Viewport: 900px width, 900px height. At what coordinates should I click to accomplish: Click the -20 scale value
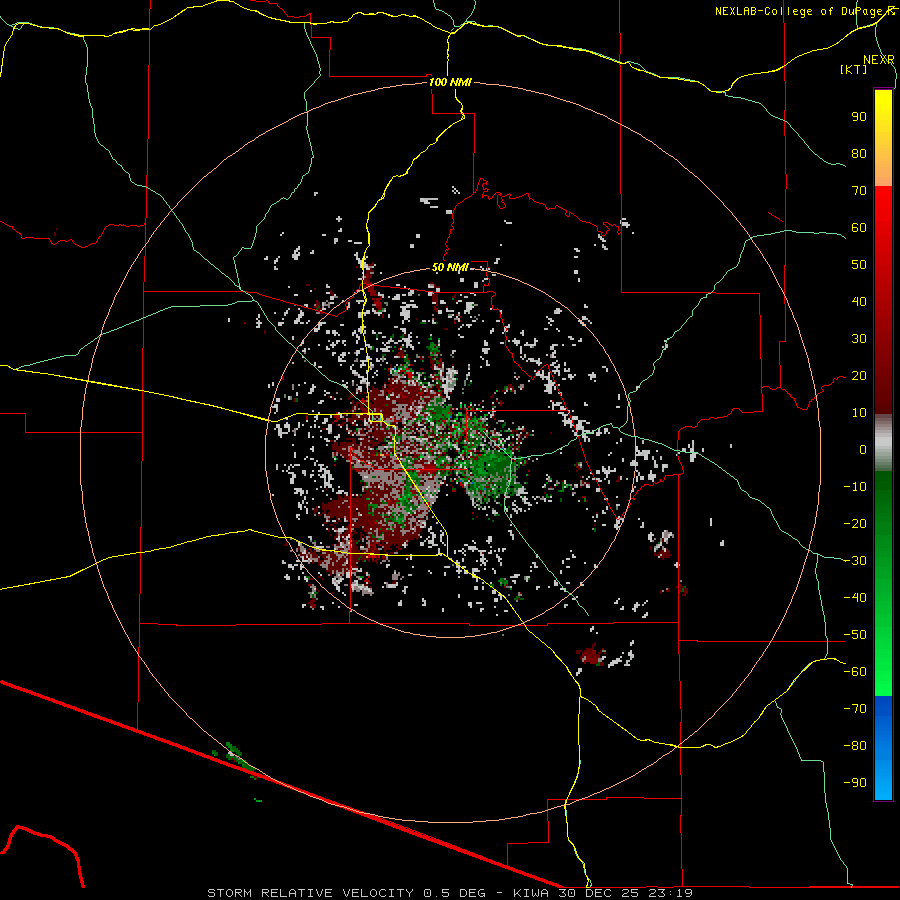coord(855,523)
